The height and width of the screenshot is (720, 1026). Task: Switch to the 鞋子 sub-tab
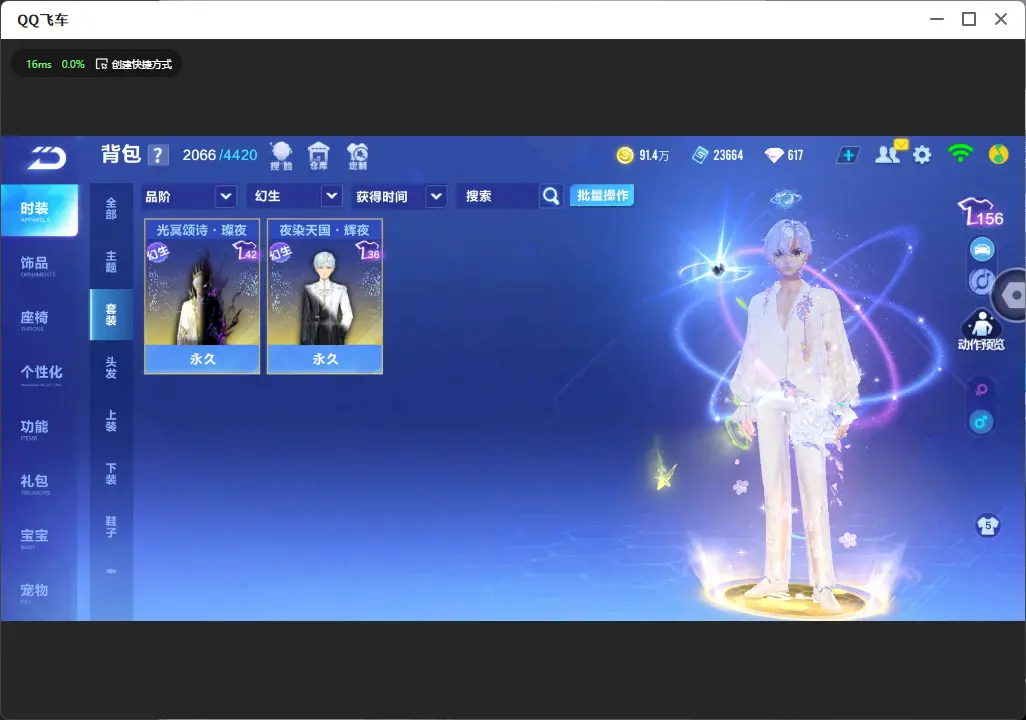pyautogui.click(x=111, y=527)
